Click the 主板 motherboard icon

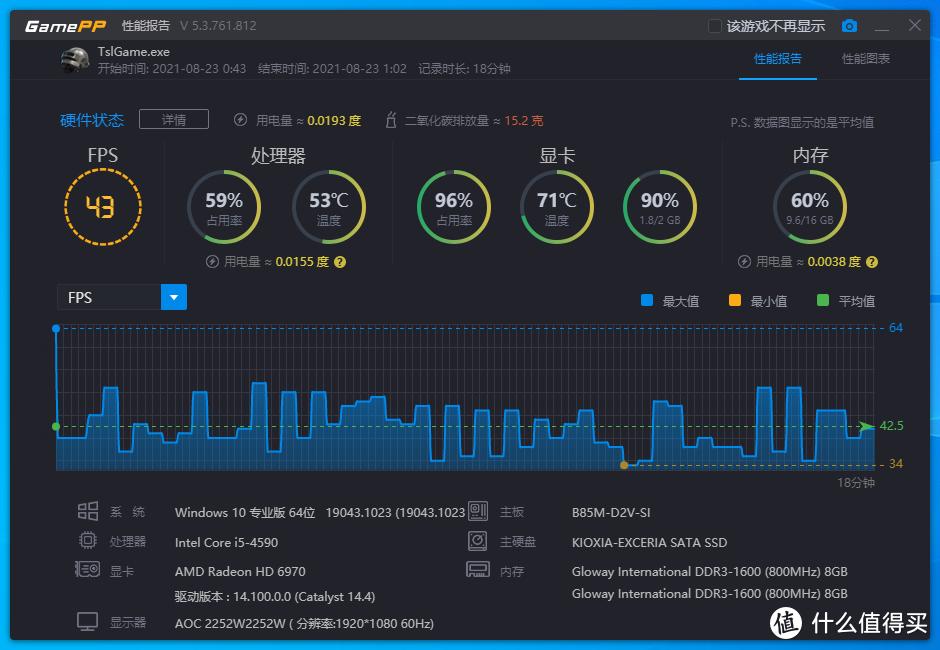tap(478, 512)
